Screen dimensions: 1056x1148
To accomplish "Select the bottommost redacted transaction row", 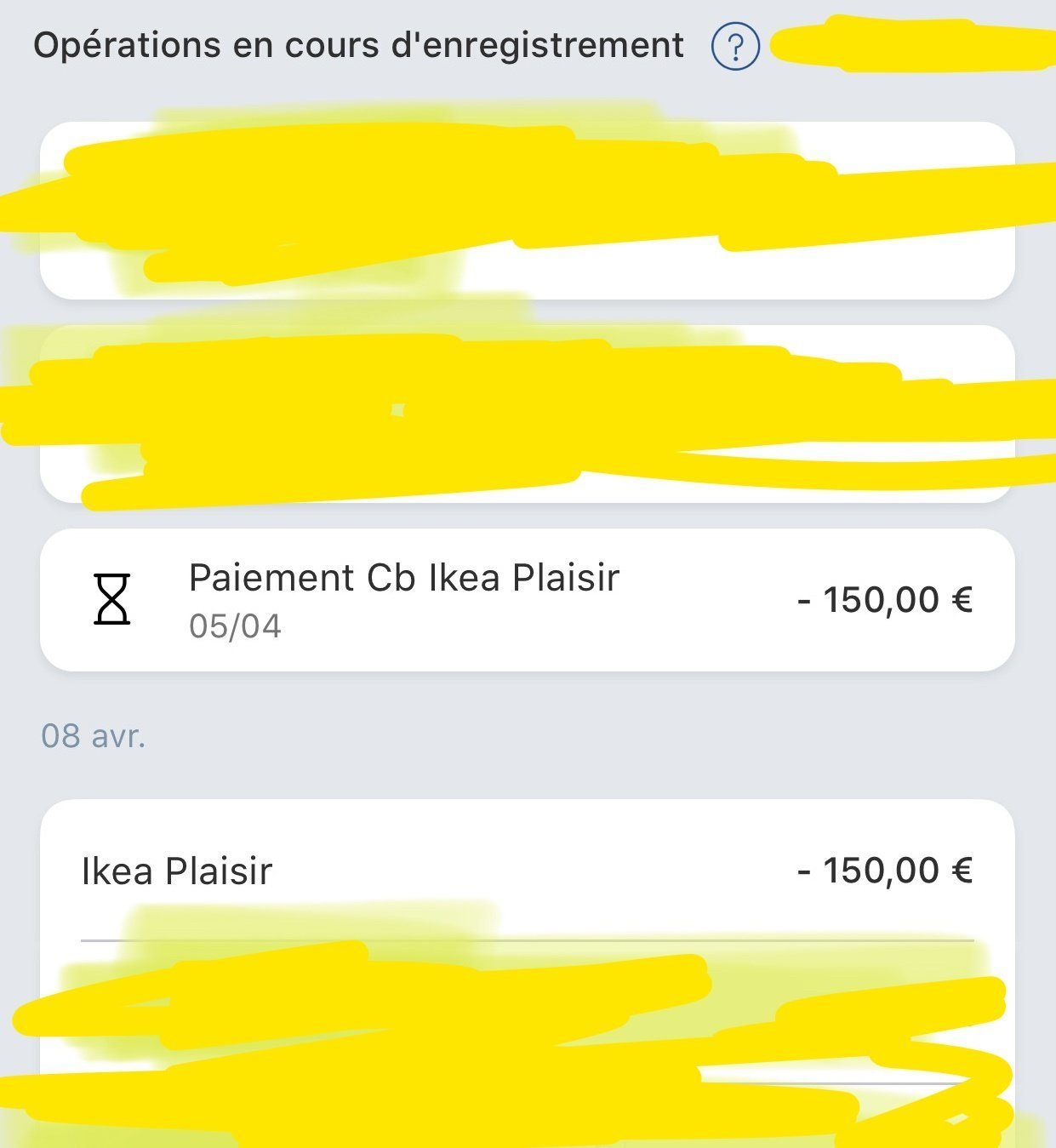I will 528,1117.
